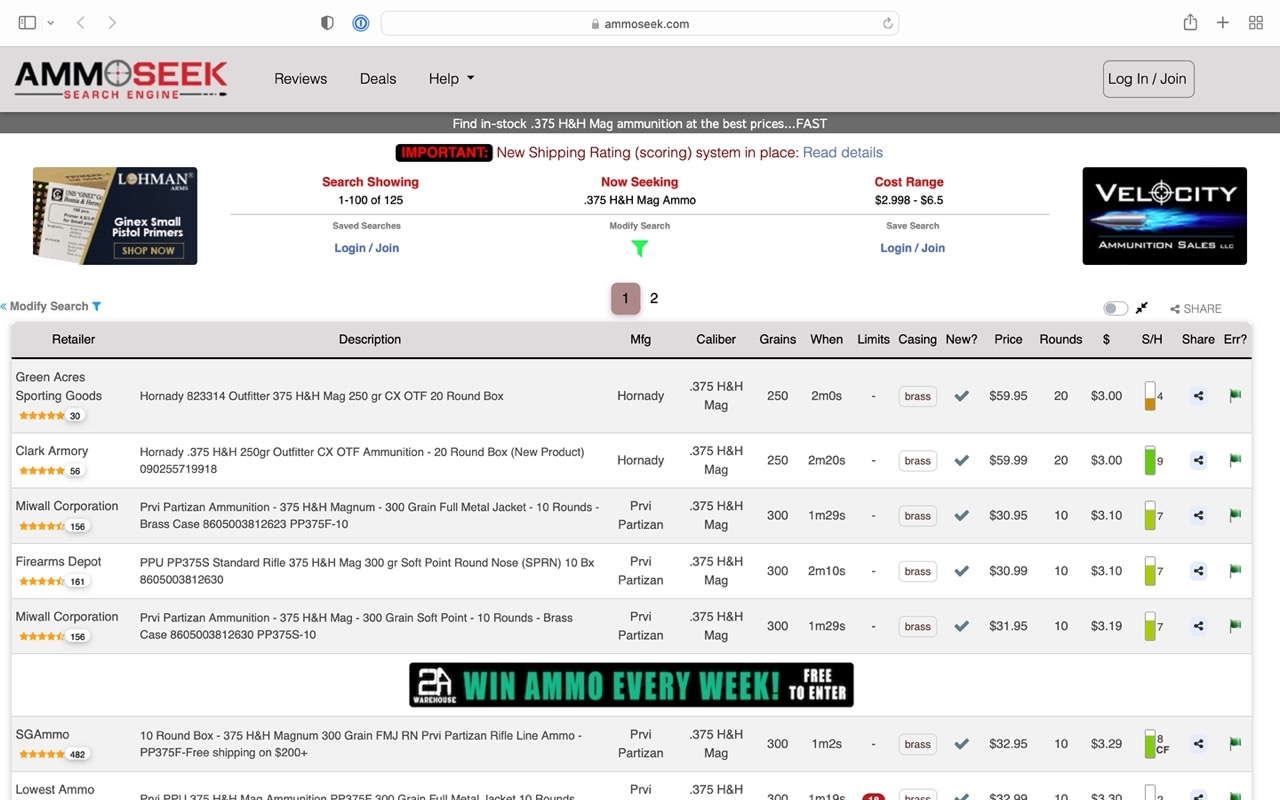Open the SGAmmo retailer
This screenshot has width=1280, height=800.
point(42,734)
